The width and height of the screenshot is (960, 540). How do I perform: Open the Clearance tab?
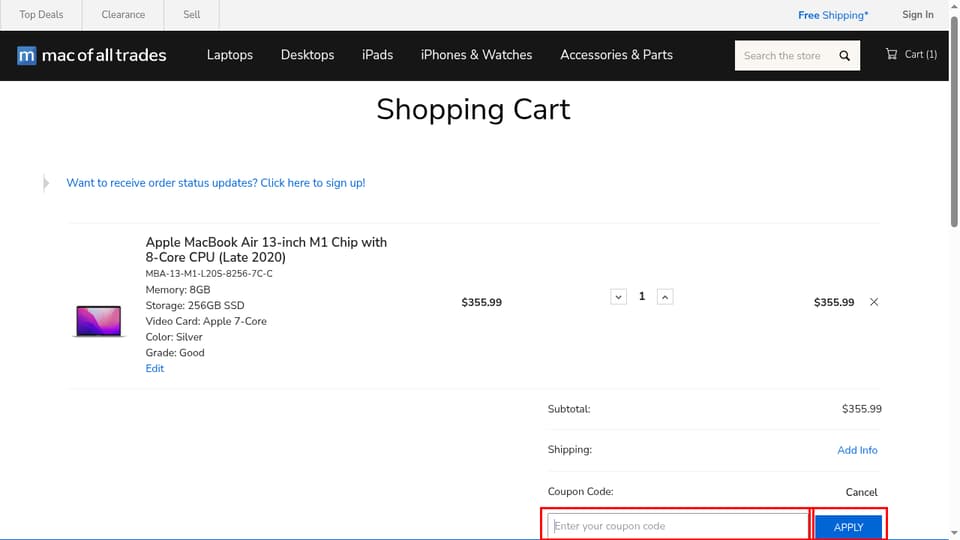(x=123, y=15)
